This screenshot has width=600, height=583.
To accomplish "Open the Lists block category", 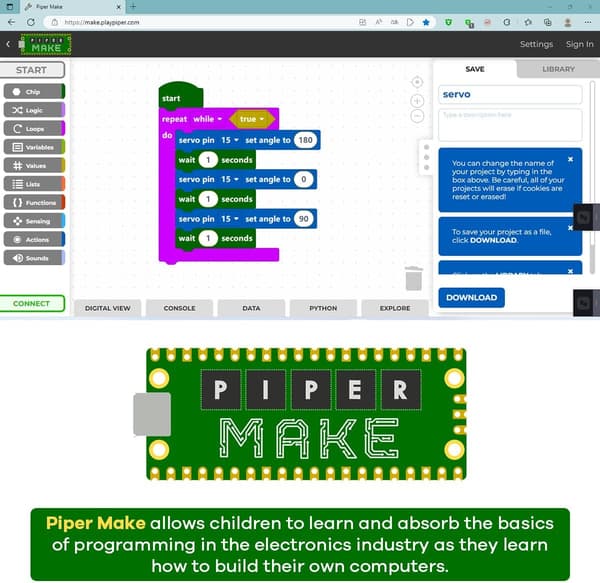I will (34, 184).
